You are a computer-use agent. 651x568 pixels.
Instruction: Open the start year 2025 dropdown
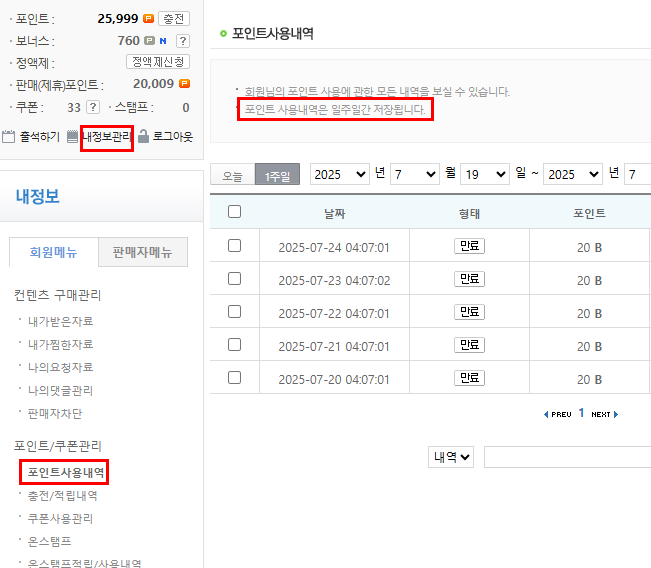point(340,174)
